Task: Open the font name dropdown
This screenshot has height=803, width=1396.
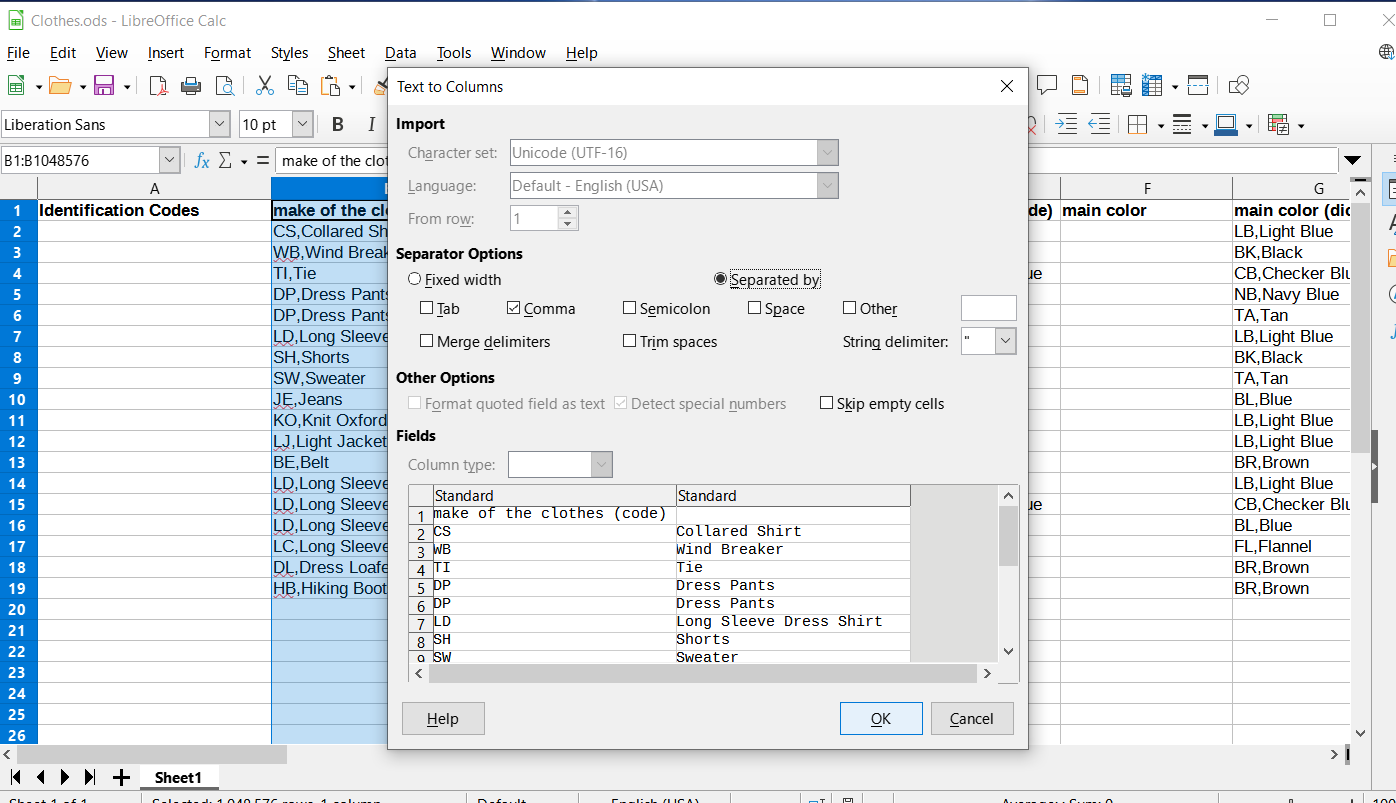Action: [220, 125]
